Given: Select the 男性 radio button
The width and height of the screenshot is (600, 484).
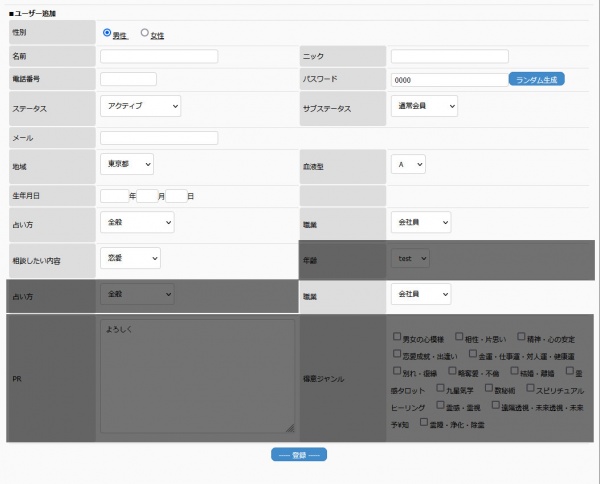Looking at the screenshot, I should point(107,33).
